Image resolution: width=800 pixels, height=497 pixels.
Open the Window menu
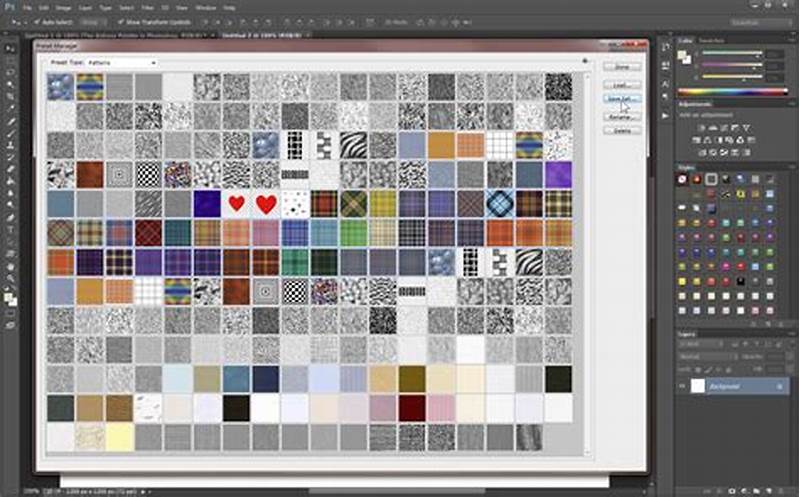pyautogui.click(x=206, y=8)
